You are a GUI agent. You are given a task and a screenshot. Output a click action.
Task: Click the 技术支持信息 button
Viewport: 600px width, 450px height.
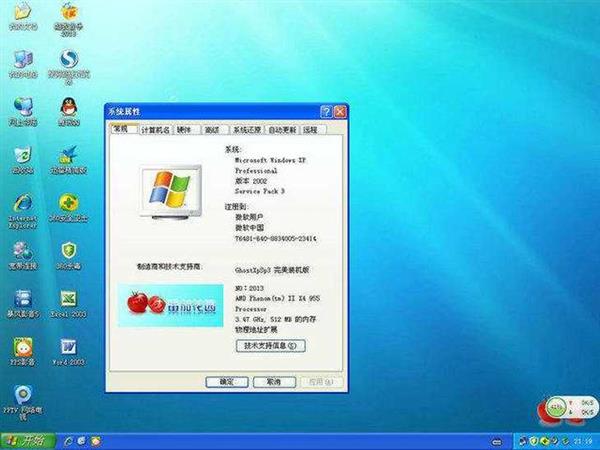[271, 346]
